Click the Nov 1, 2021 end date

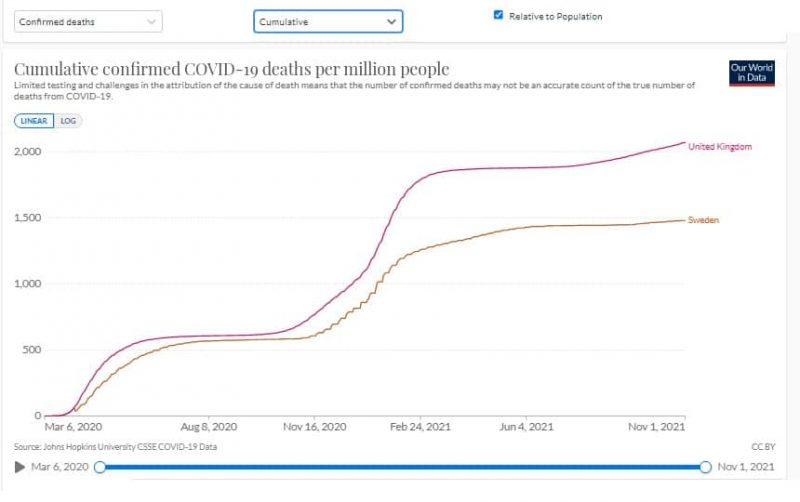point(747,467)
